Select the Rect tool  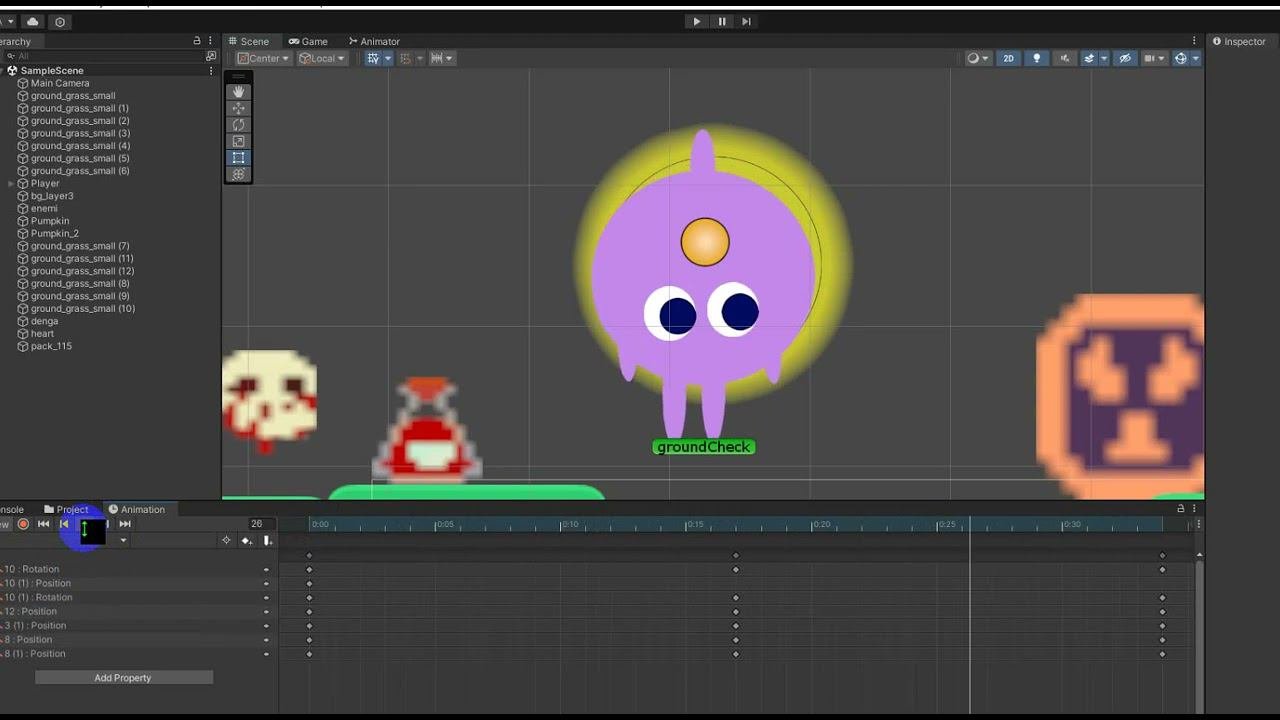click(x=238, y=158)
